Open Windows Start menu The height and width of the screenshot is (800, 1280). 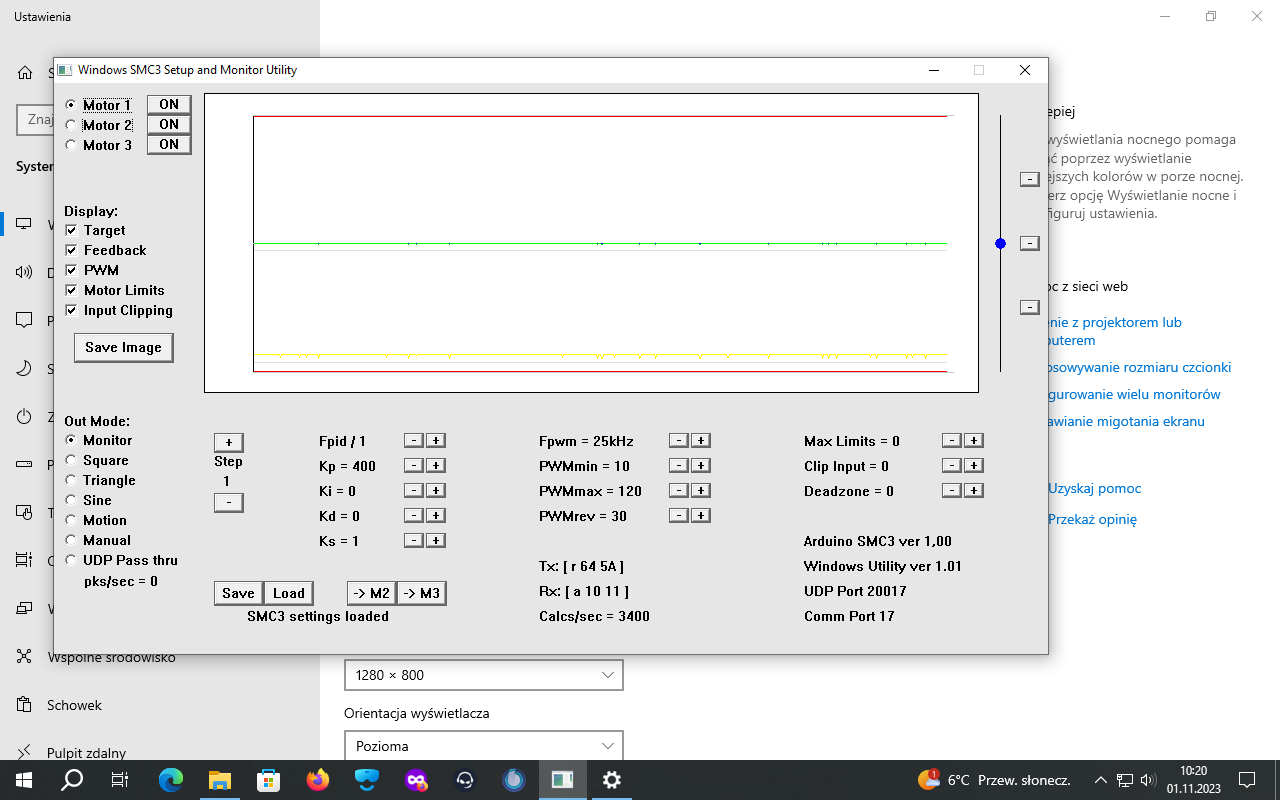coord(24,780)
